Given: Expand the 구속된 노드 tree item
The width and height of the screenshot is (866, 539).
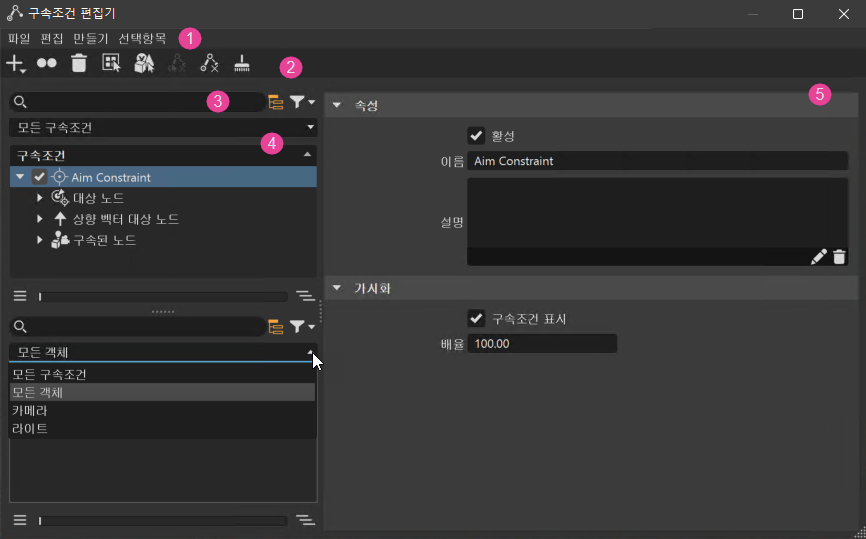Looking at the screenshot, I should (40, 240).
